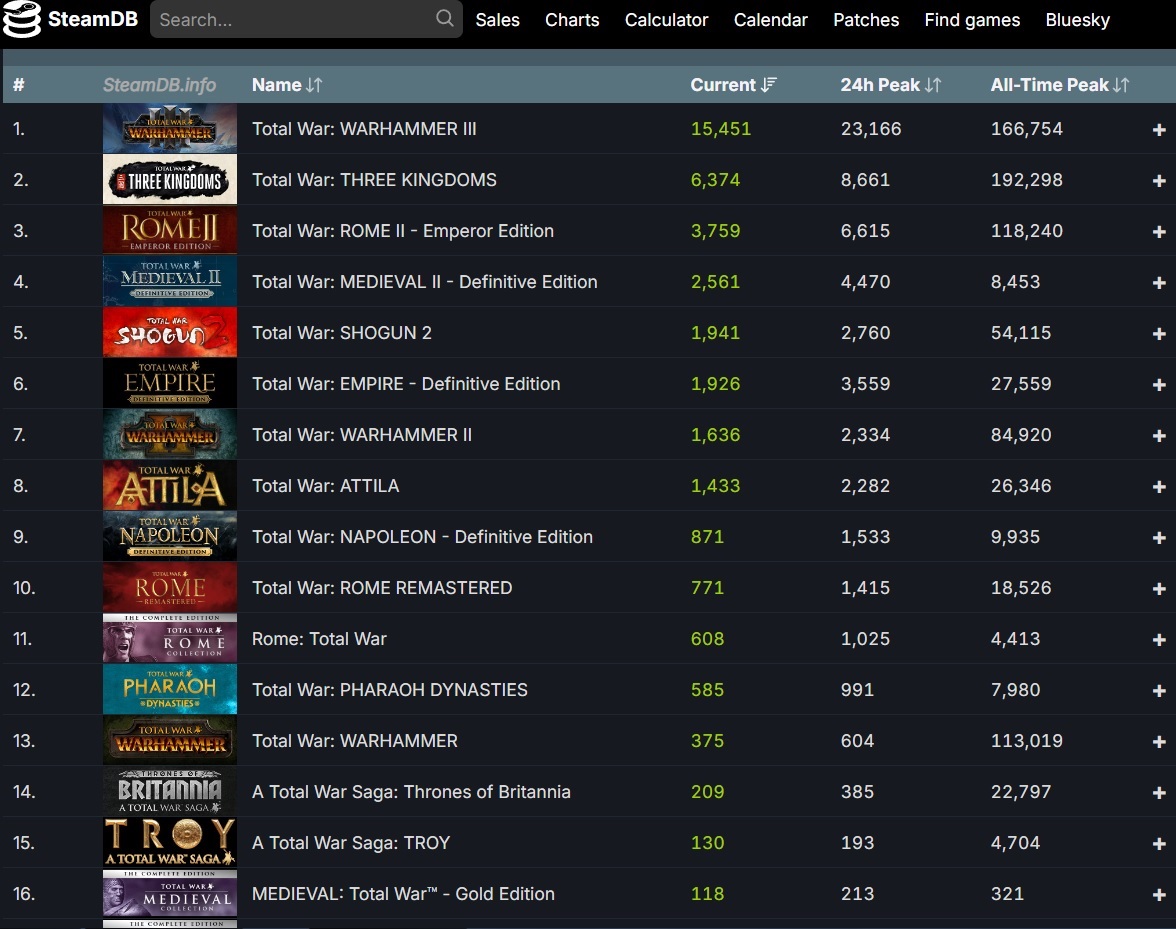The image size is (1176, 929).
Task: Click the # column header
Action: (x=19, y=85)
